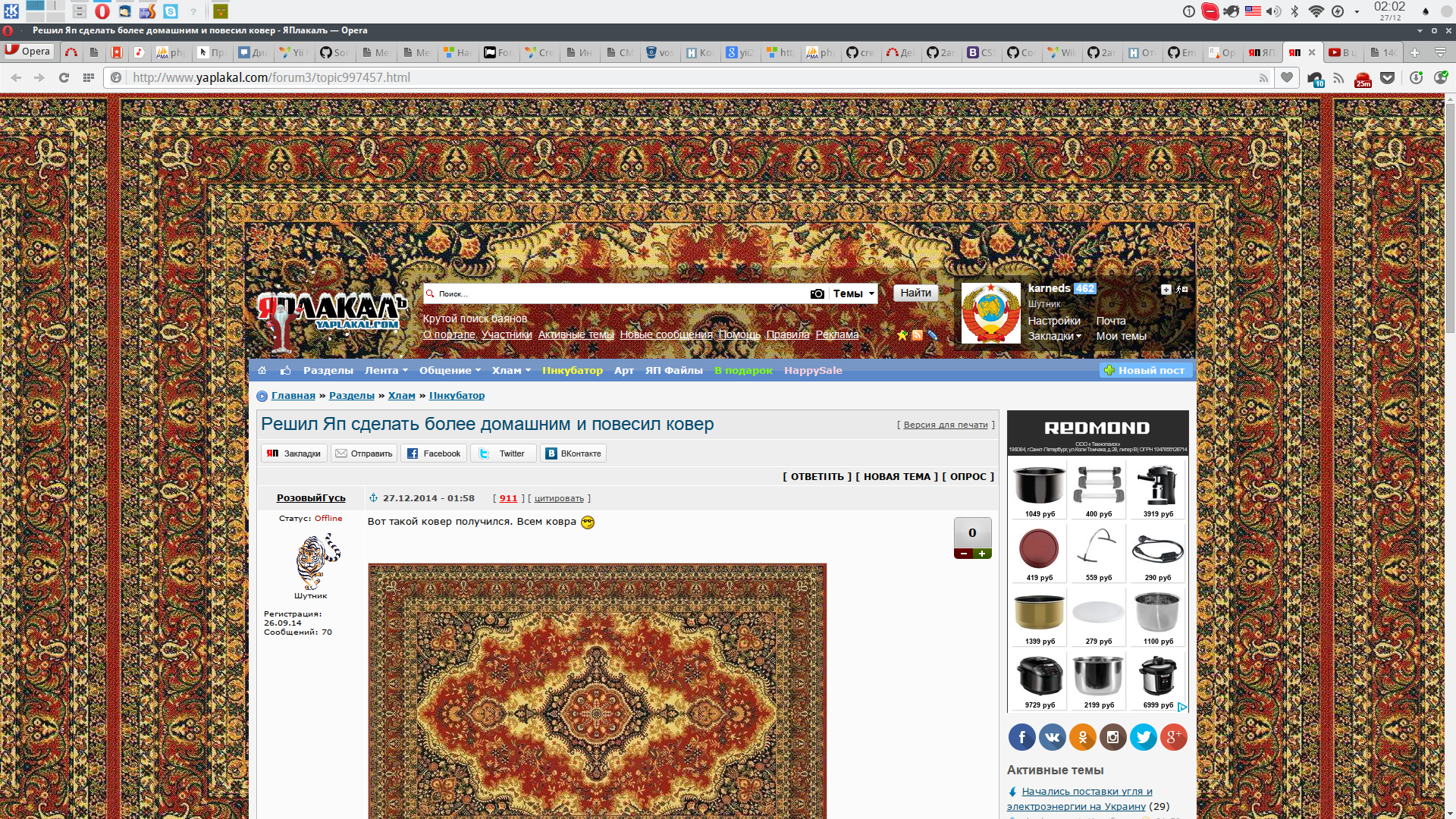The height and width of the screenshot is (819, 1456).
Task: Expand the Общение menu dropdown
Action: (450, 370)
